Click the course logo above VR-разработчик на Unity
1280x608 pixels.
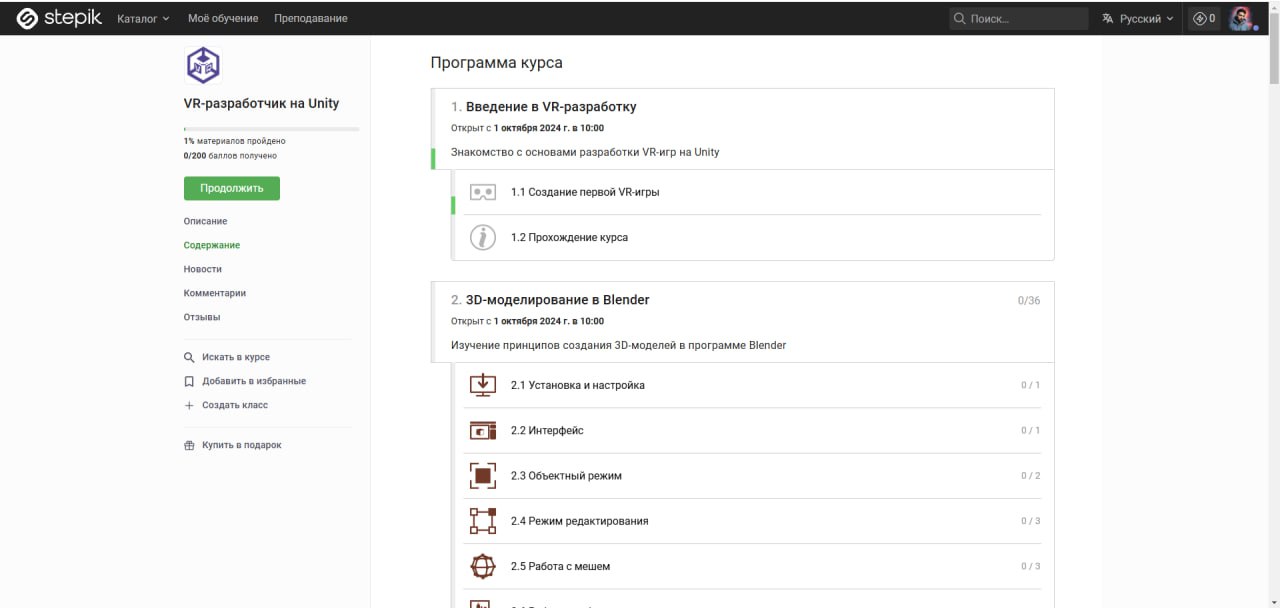pos(202,64)
